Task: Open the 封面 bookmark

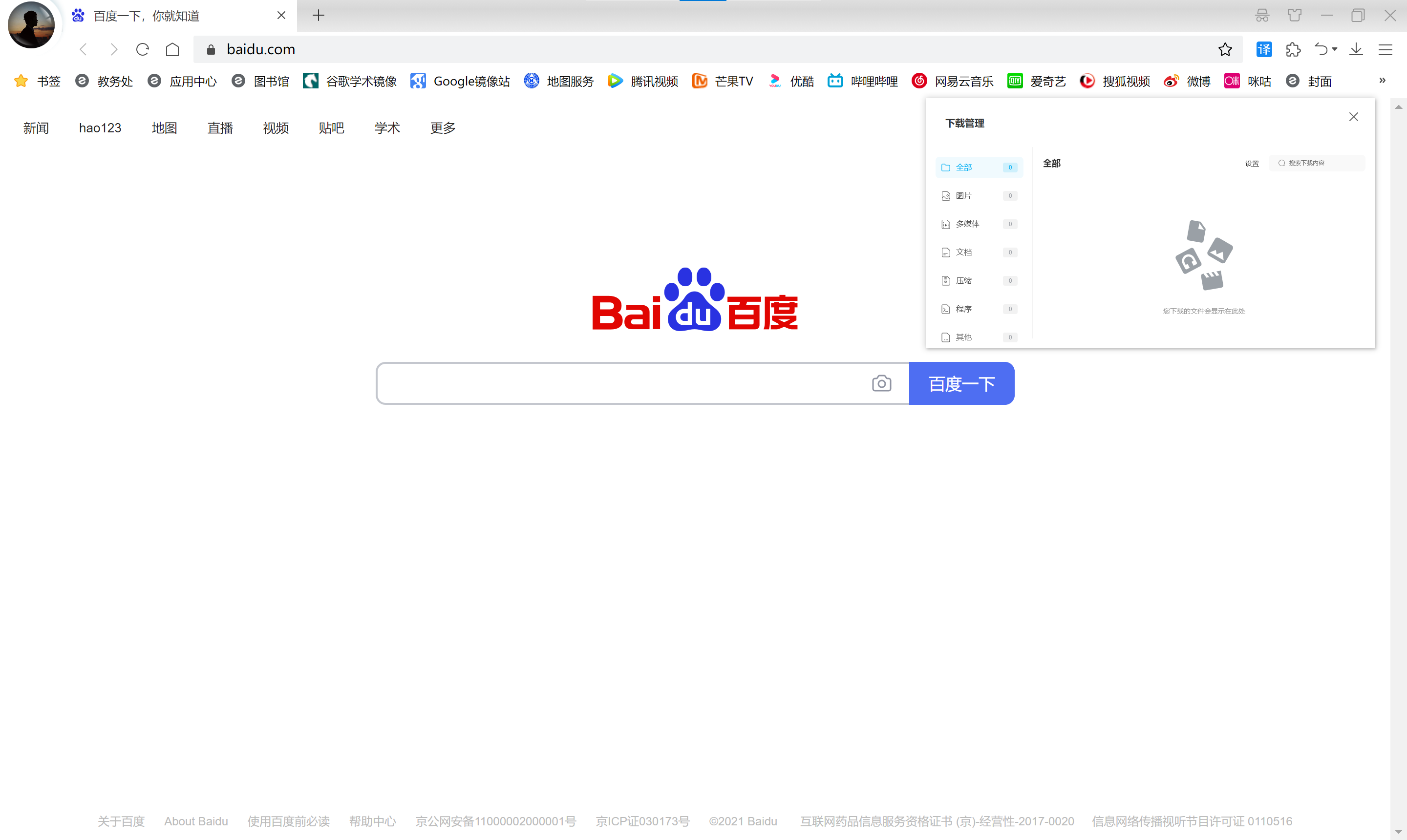Action: tap(1308, 81)
